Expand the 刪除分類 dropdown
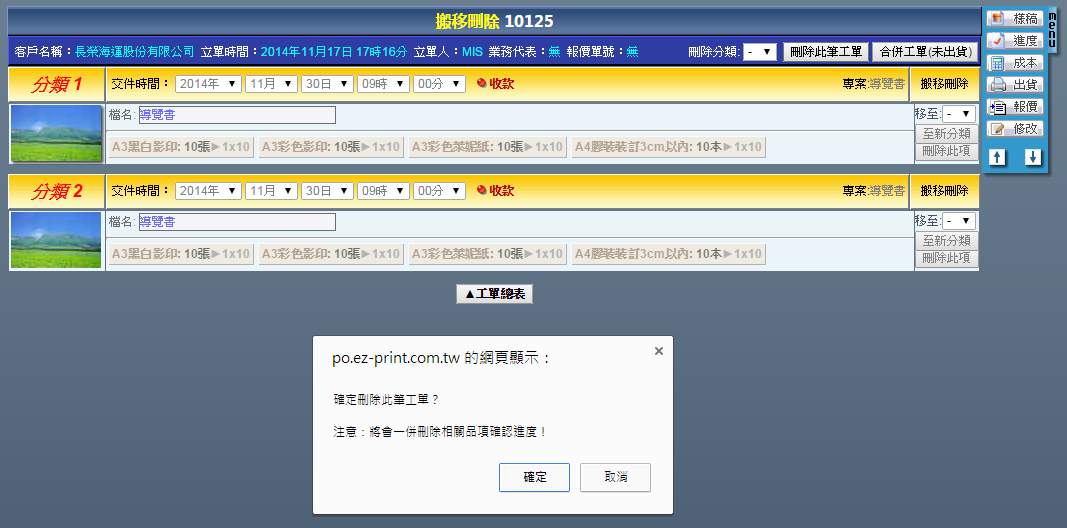The image size is (1067, 528). [x=759, y=52]
